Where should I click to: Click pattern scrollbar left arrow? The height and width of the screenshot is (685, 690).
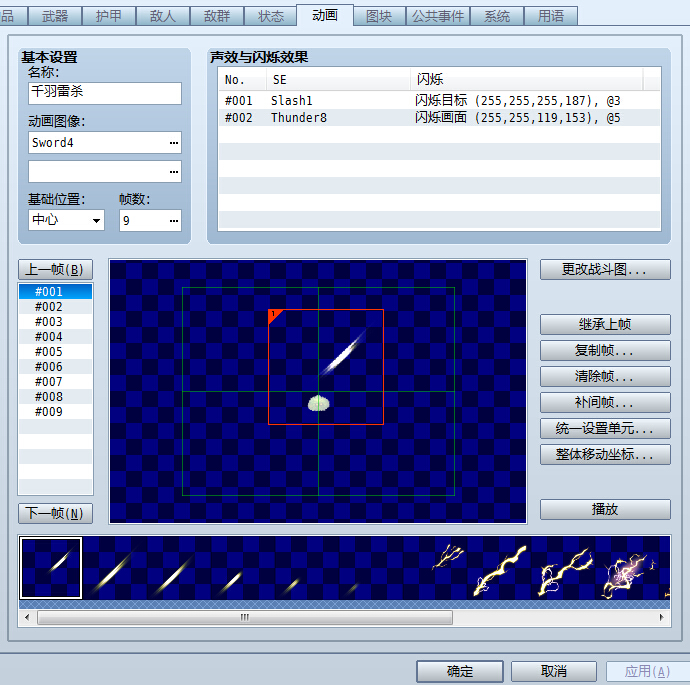coord(27,617)
